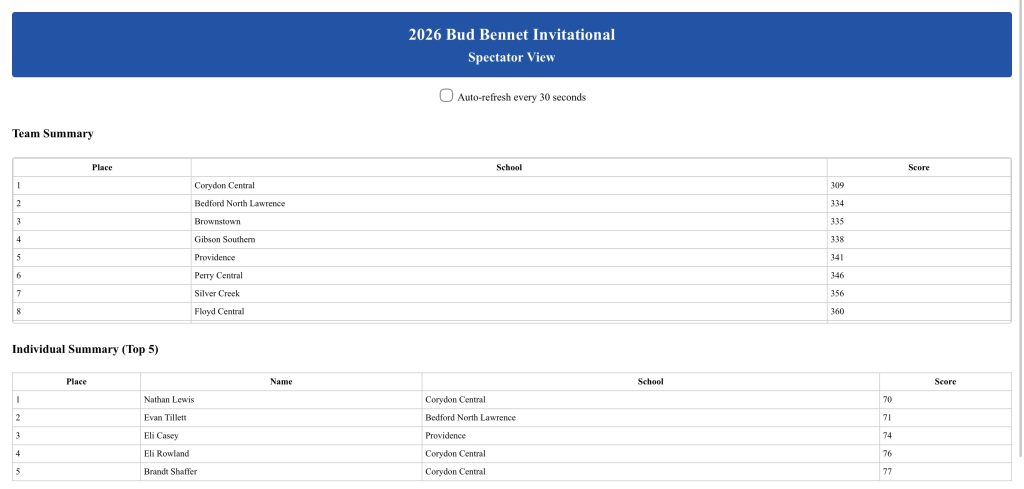The image size is (1024, 489).
Task: Click the Score column header in Team Summary
Action: click(918, 168)
